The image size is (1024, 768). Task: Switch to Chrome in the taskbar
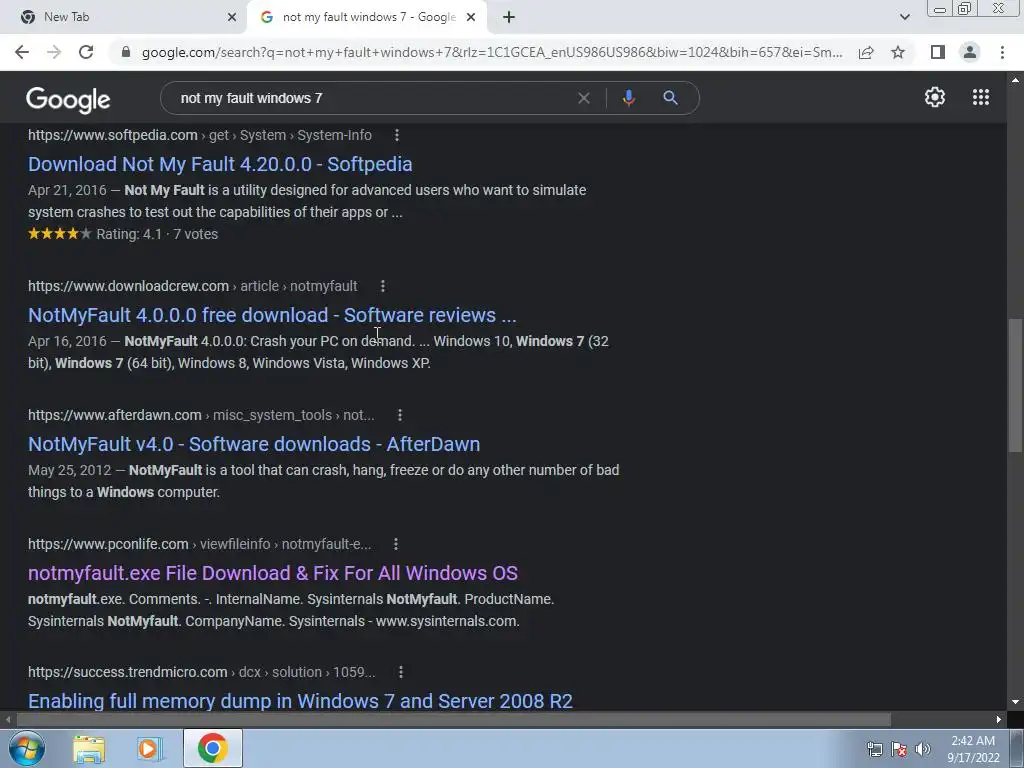212,748
